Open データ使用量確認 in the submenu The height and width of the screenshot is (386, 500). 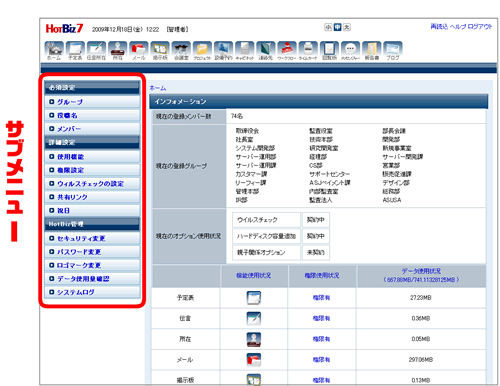click(x=92, y=279)
